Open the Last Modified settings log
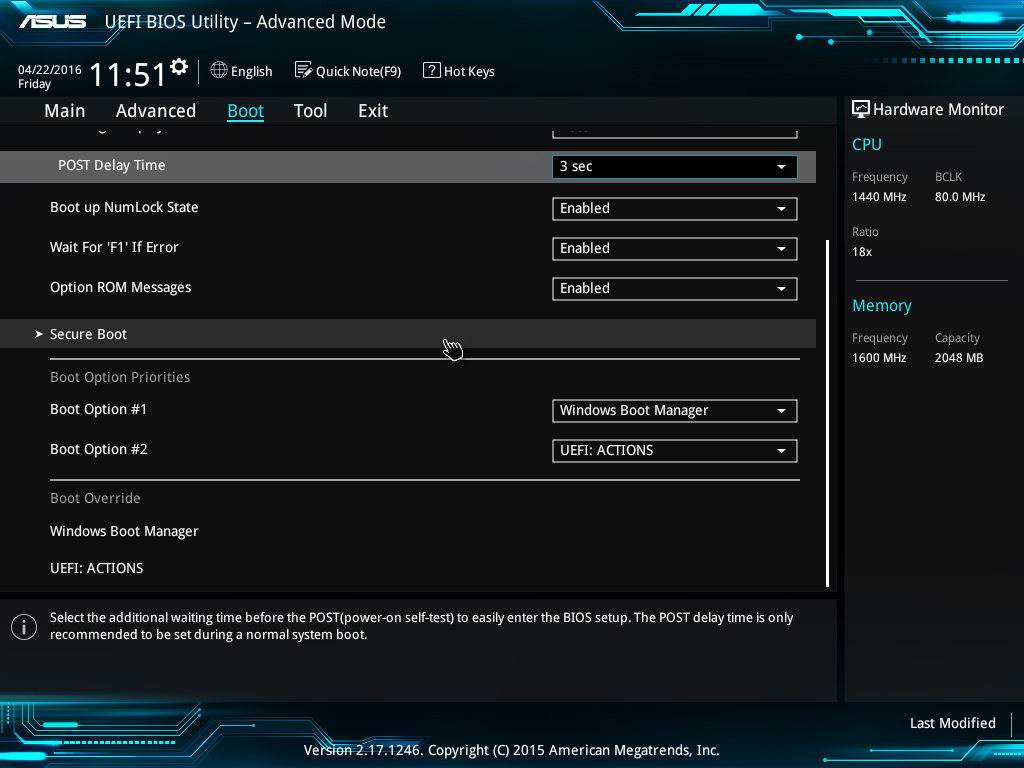This screenshot has width=1024, height=768. coord(953,723)
